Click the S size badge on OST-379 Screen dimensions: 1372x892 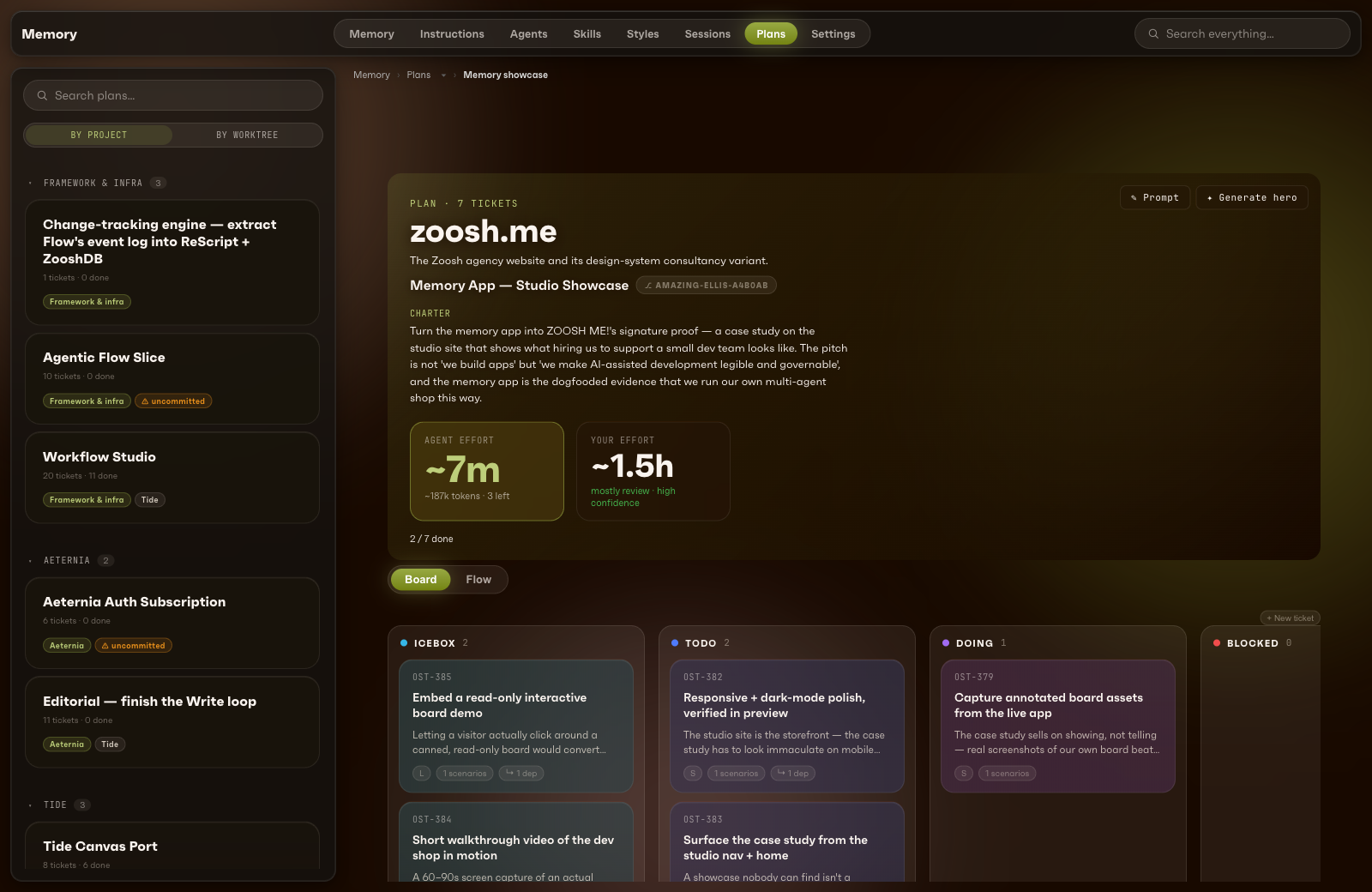click(964, 774)
